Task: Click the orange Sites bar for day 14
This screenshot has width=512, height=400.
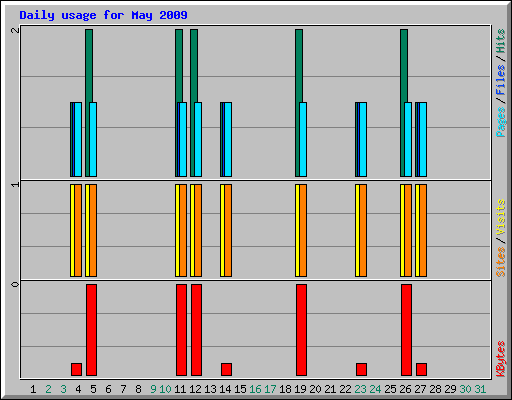Action: coord(228,230)
